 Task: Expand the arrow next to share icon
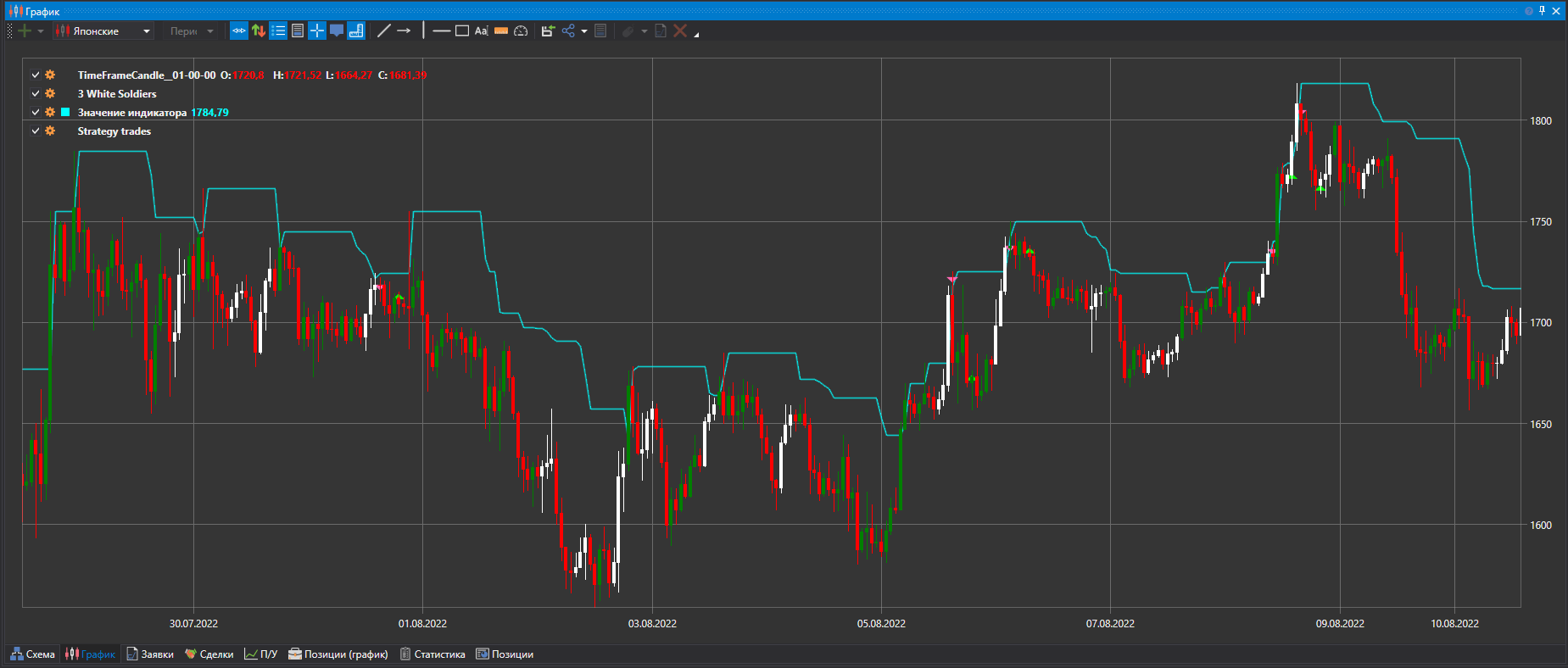(584, 32)
